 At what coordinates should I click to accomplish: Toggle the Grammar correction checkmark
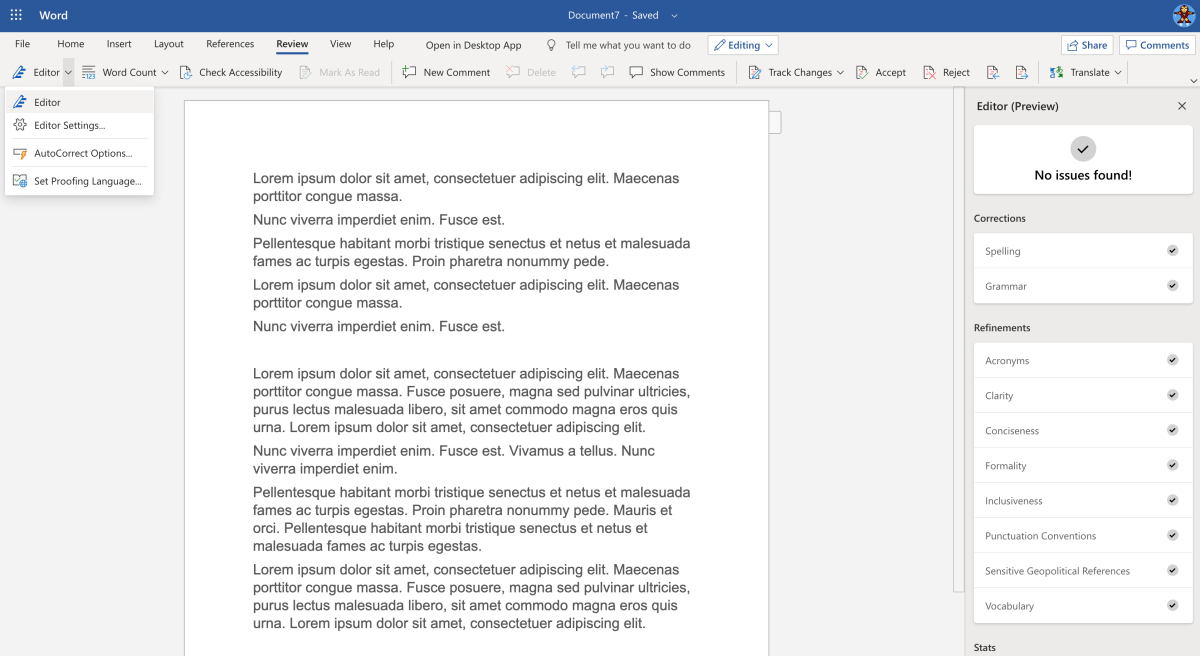(1172, 285)
